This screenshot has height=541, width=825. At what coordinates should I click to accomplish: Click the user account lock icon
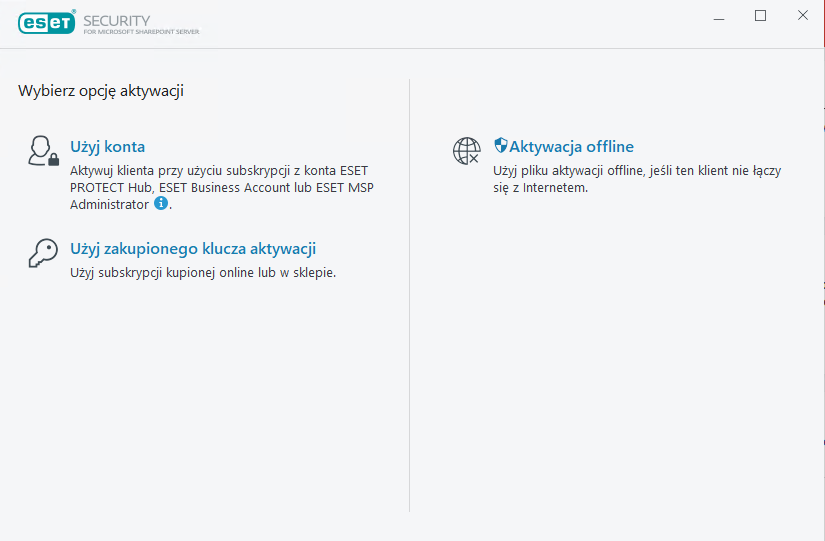coord(43,151)
